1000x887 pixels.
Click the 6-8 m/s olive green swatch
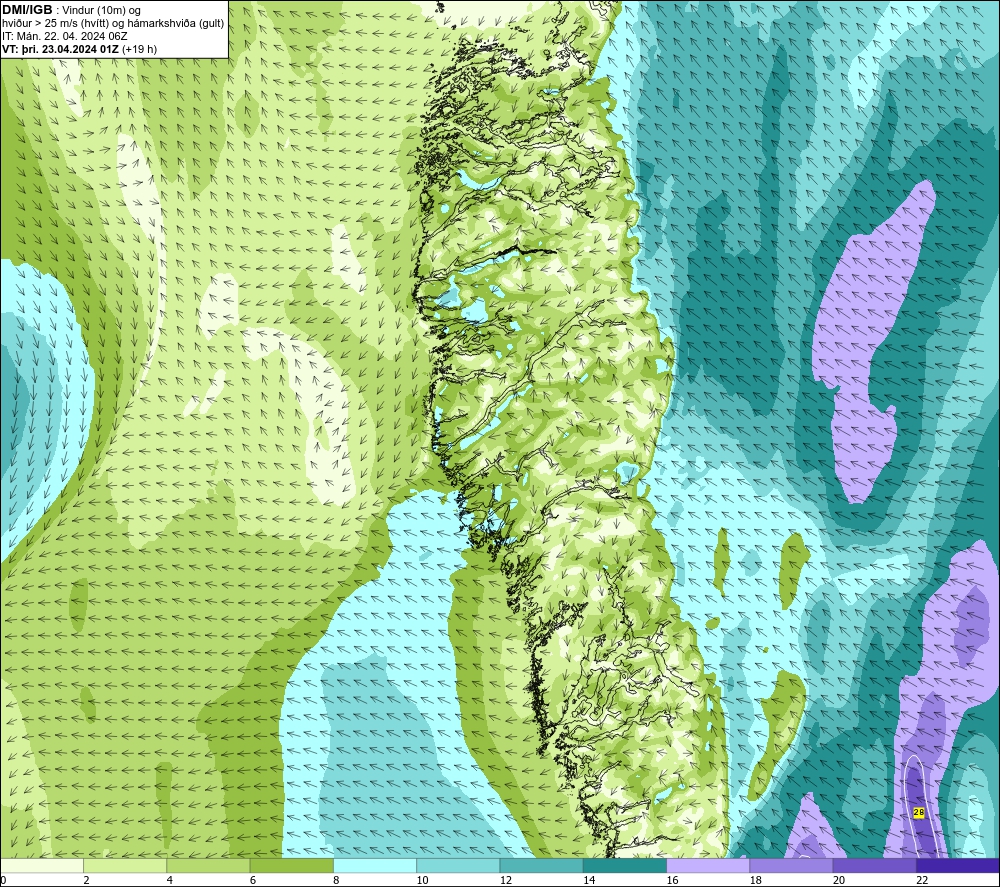[291, 865]
